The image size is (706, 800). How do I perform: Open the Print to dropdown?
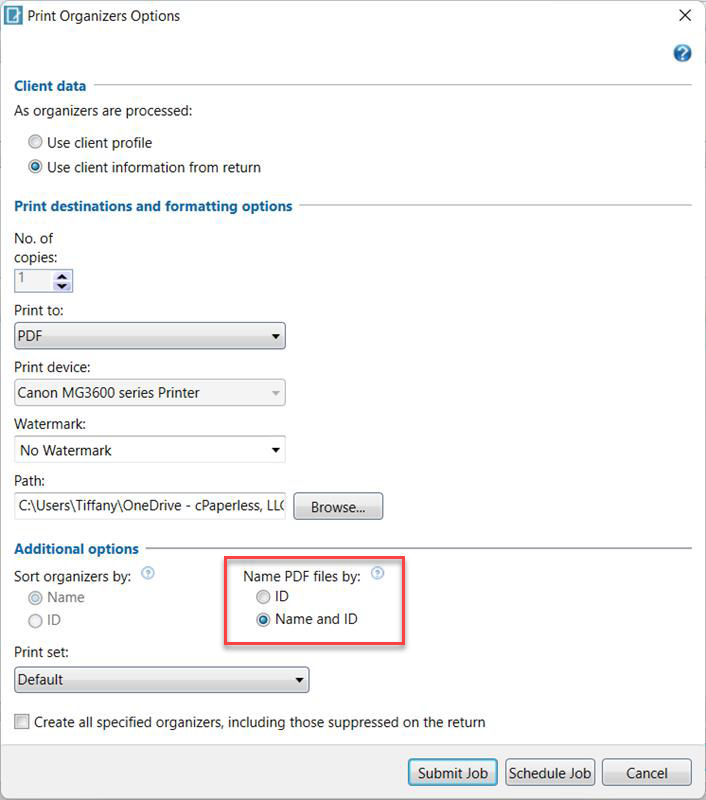coord(272,336)
